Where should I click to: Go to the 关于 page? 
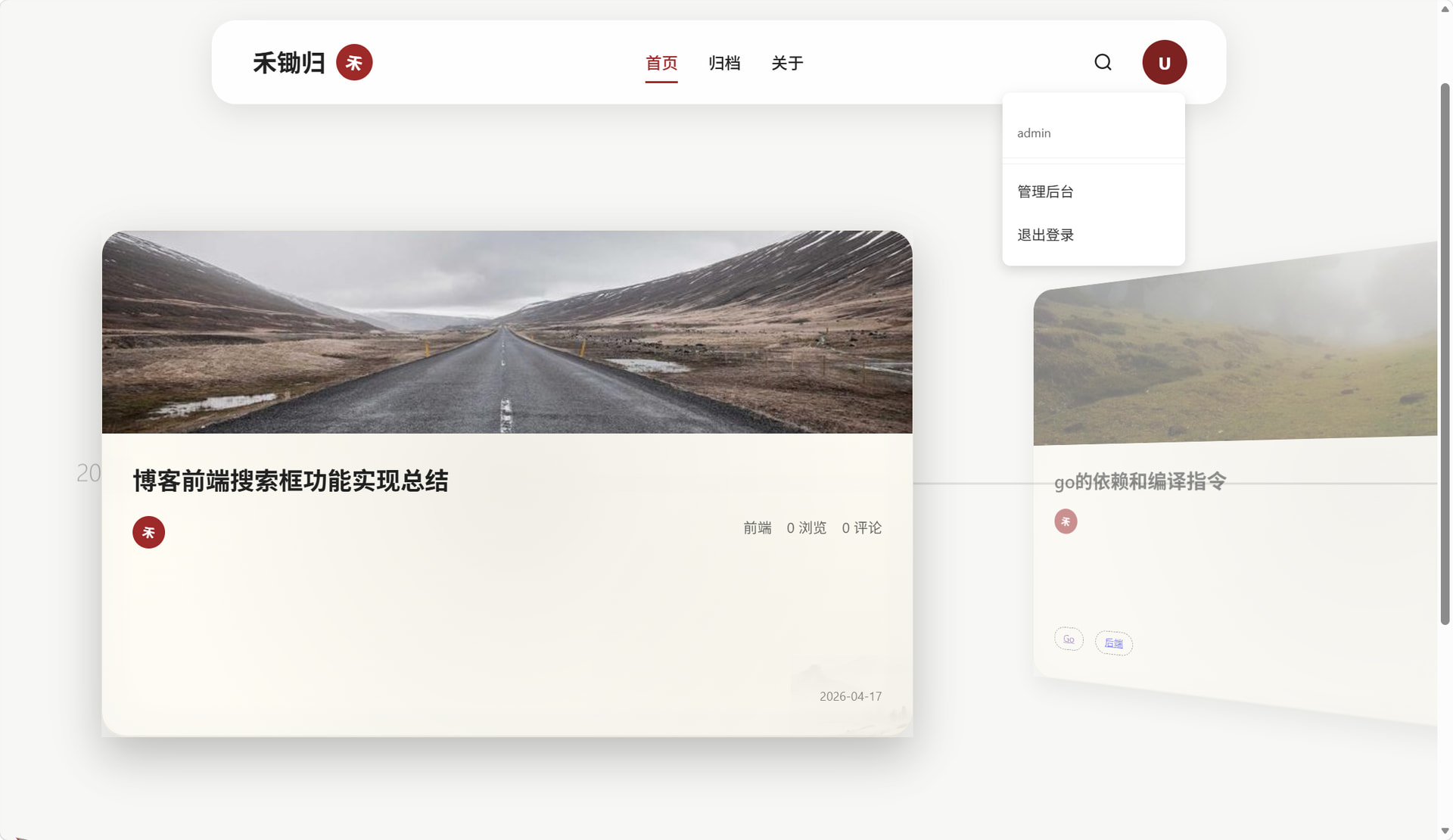point(787,63)
